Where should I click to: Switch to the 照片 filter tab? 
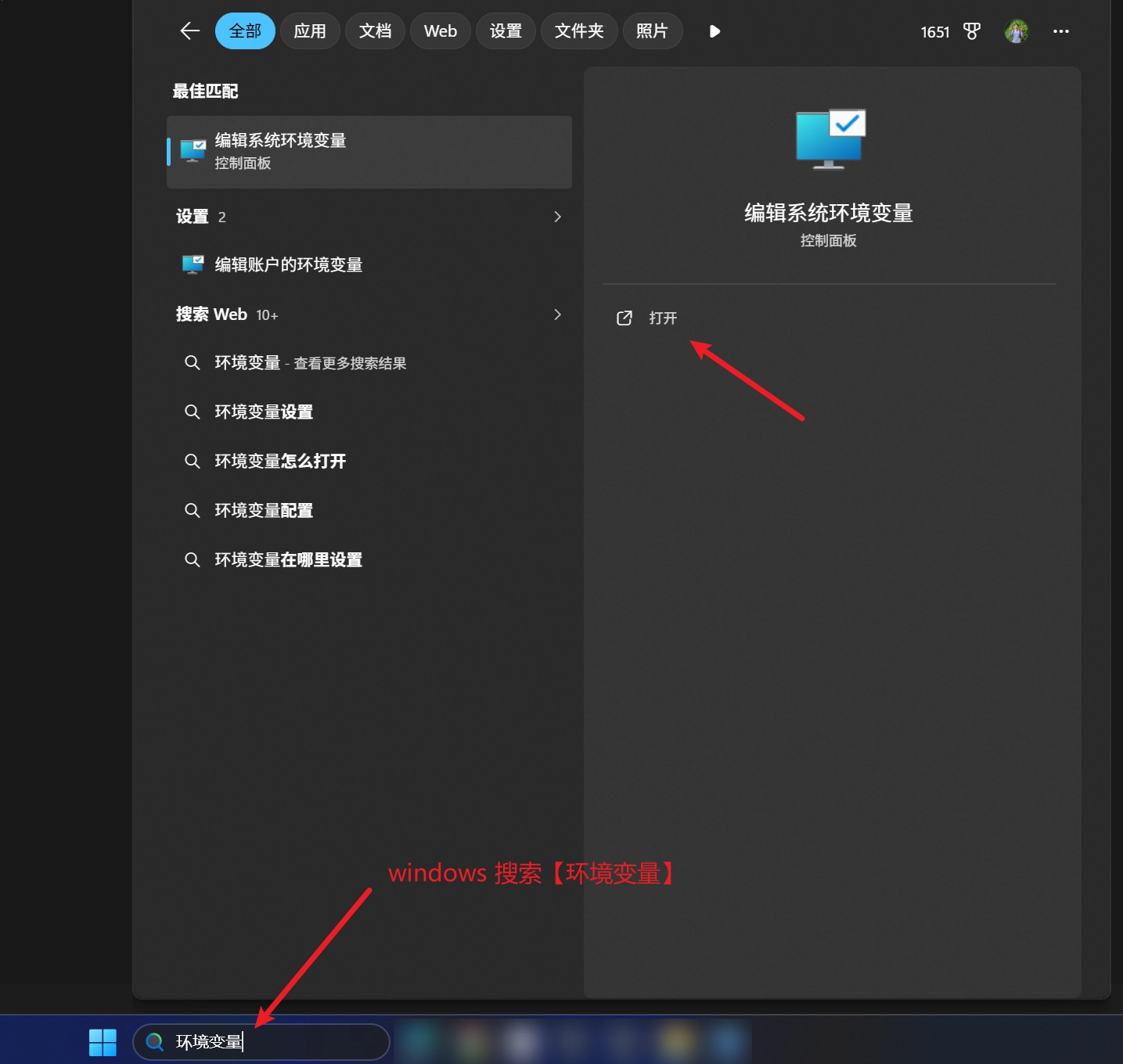(652, 31)
